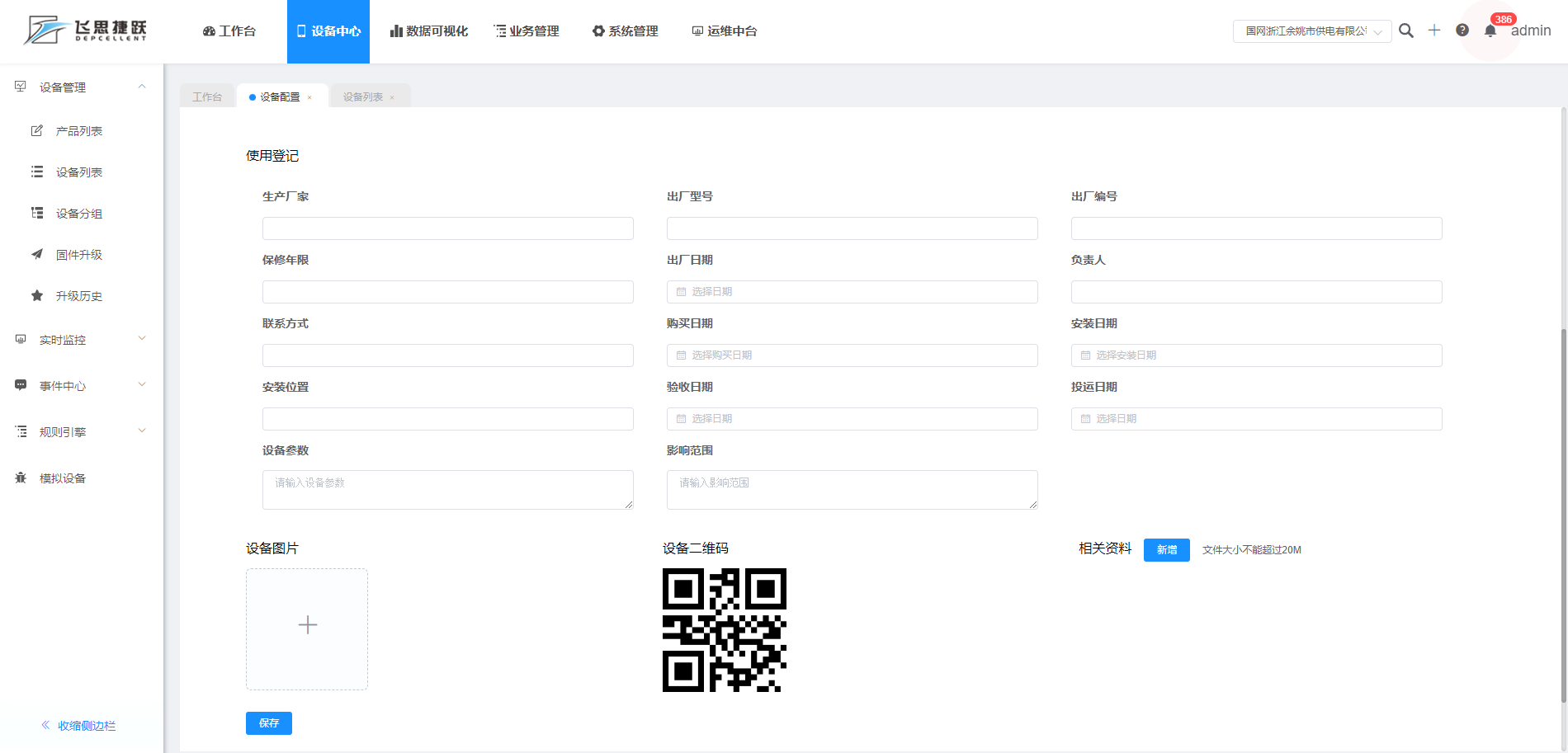Image resolution: width=1568 pixels, height=753 pixels.
Task: Click the 负责人 input field
Action: pyautogui.click(x=1257, y=292)
